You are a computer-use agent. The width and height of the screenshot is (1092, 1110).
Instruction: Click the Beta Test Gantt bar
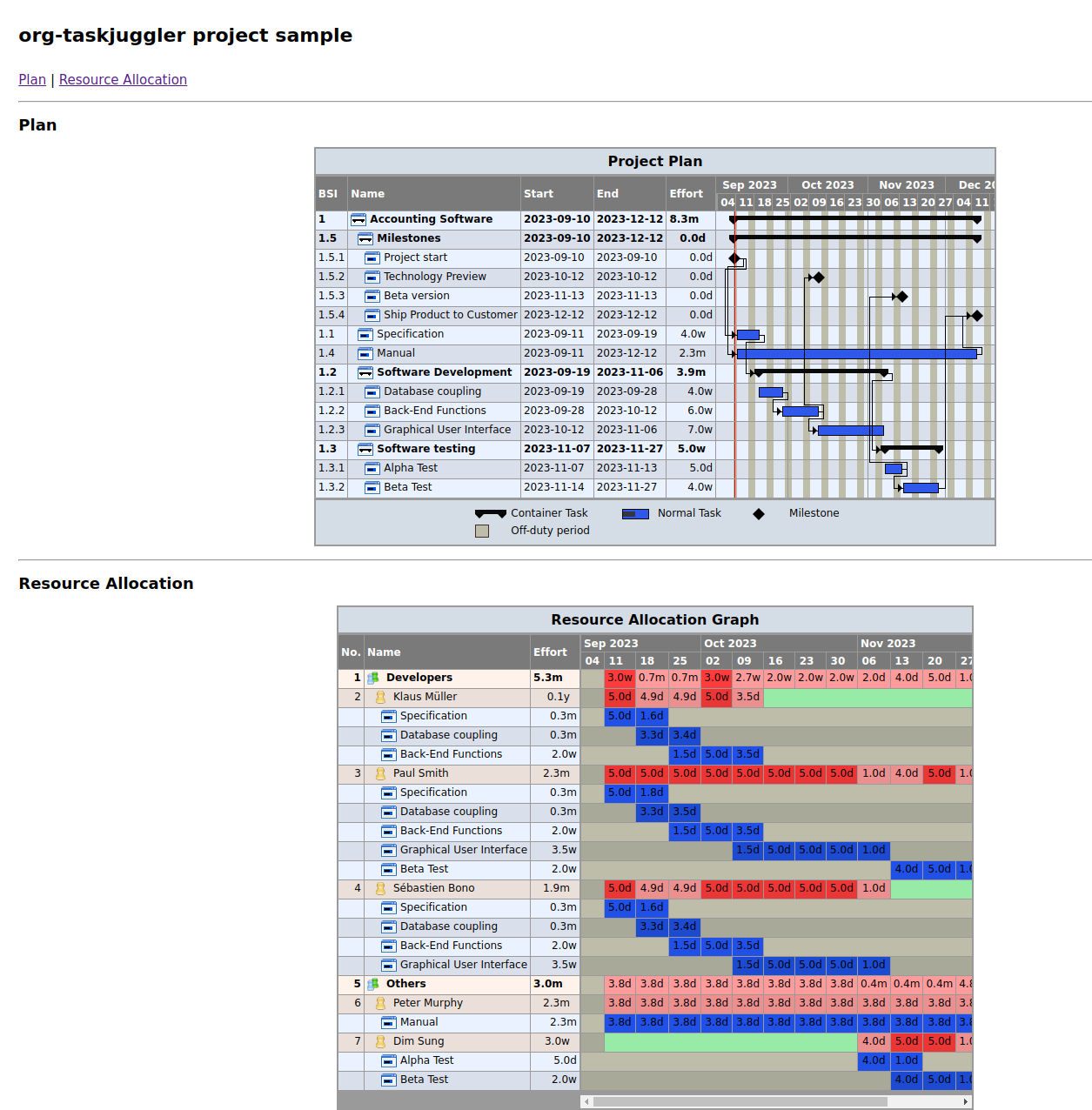point(921,488)
